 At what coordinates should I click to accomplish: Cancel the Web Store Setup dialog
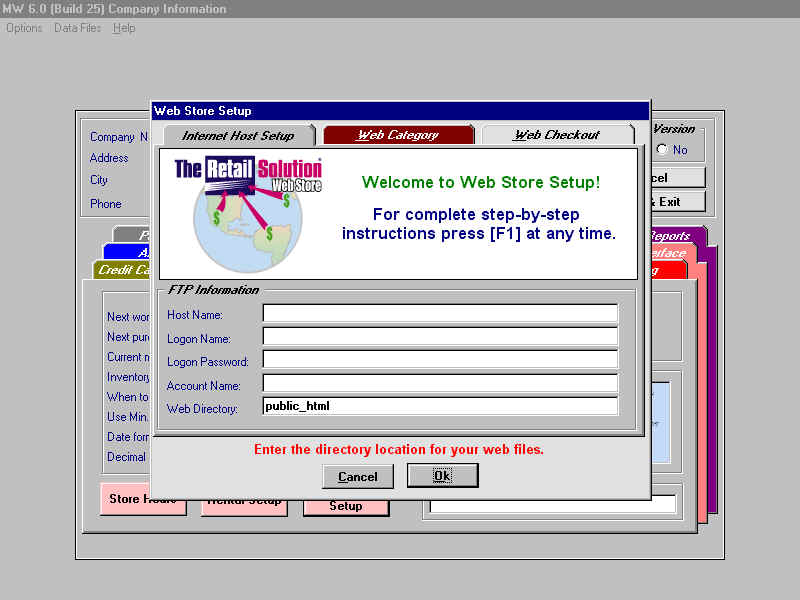(358, 477)
